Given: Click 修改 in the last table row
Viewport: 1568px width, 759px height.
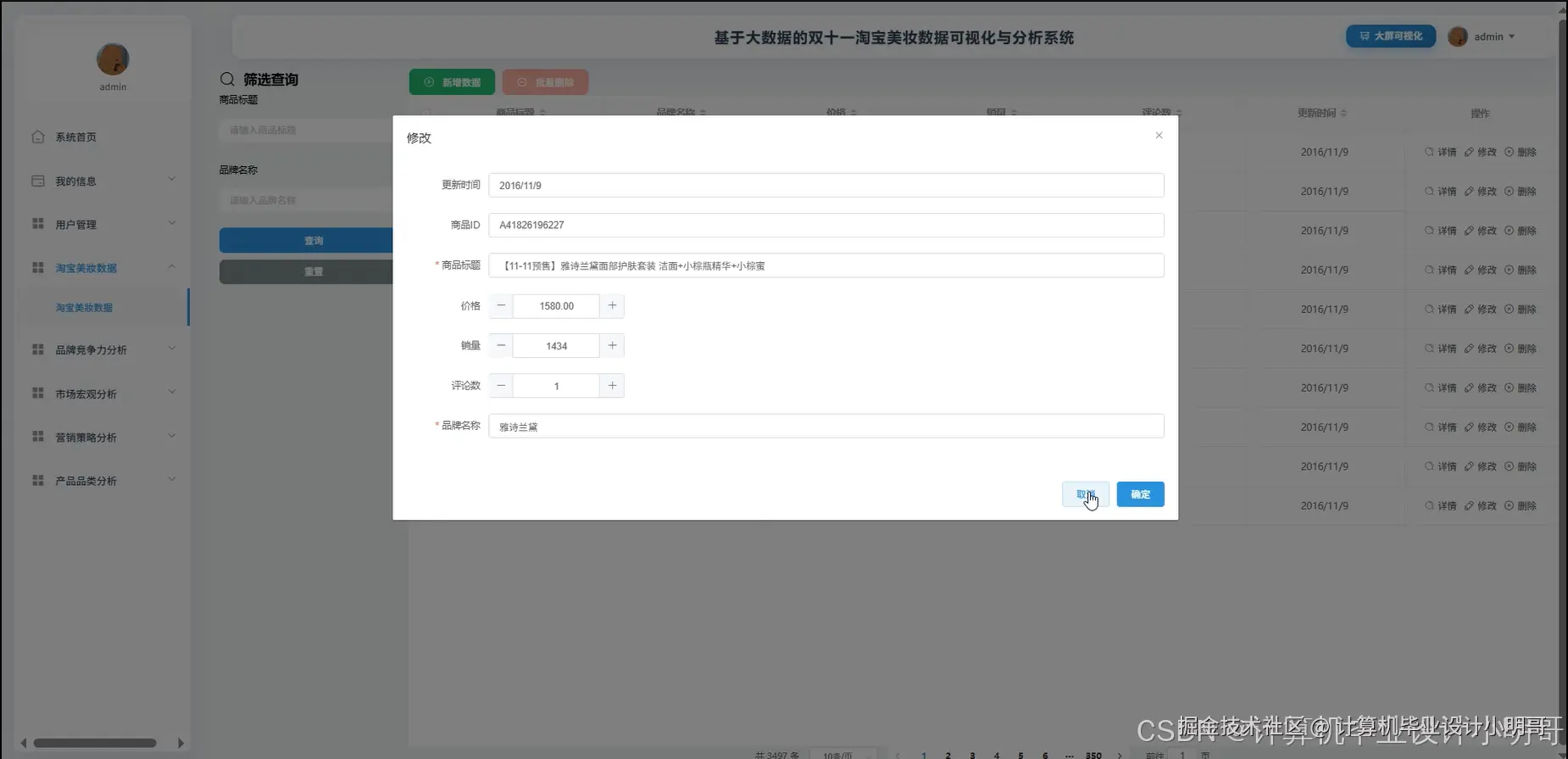Looking at the screenshot, I should coord(1480,505).
